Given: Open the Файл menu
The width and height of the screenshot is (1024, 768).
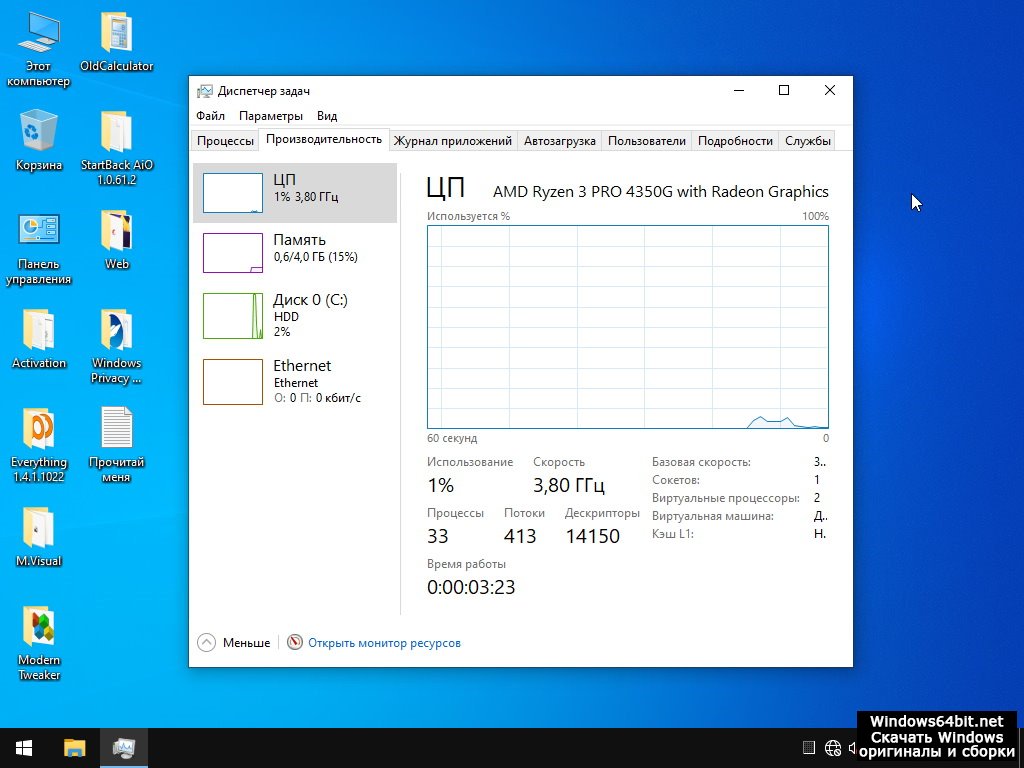Looking at the screenshot, I should click(210, 116).
